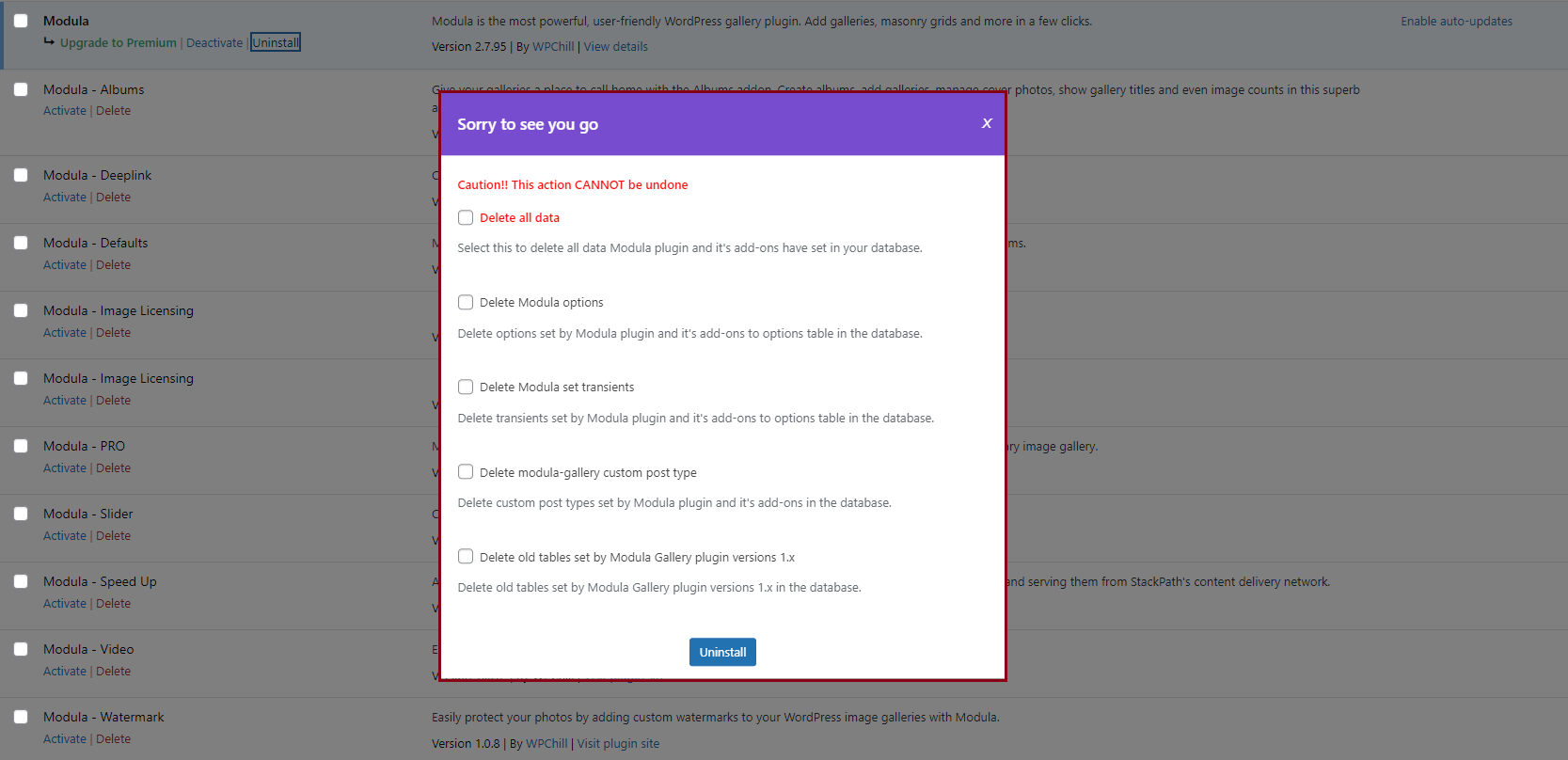
Task: Check 'Delete old tables' versions 1.x checkbox
Action: (x=466, y=557)
